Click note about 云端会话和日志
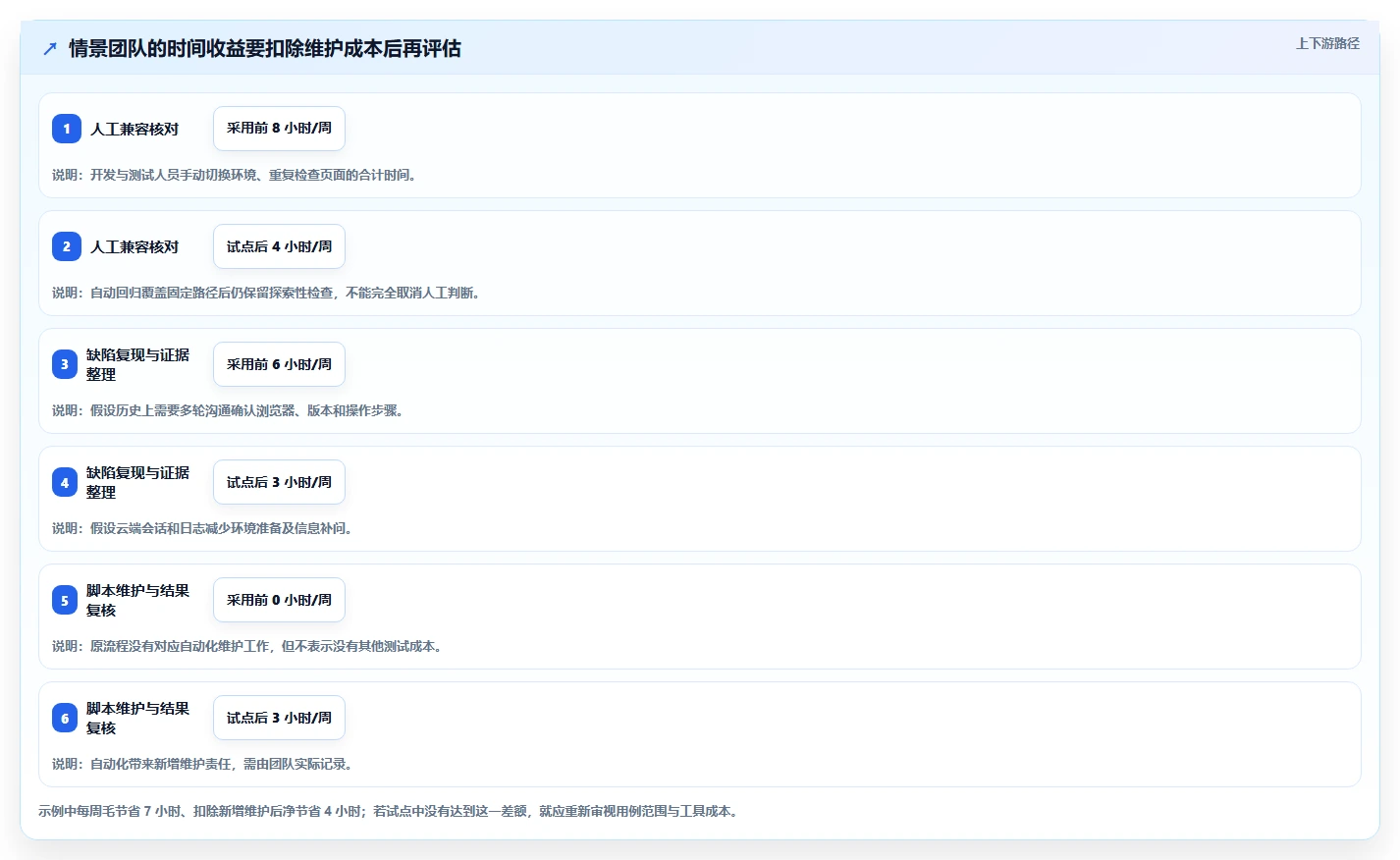The height and width of the screenshot is (860, 1400). click(203, 528)
